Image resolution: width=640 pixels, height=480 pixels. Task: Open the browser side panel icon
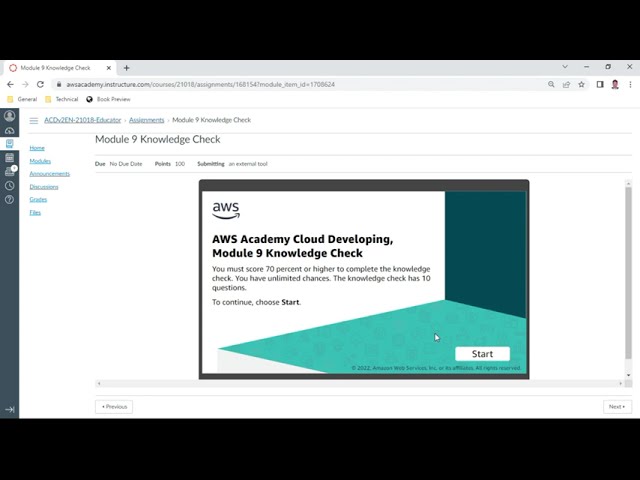pos(600,84)
